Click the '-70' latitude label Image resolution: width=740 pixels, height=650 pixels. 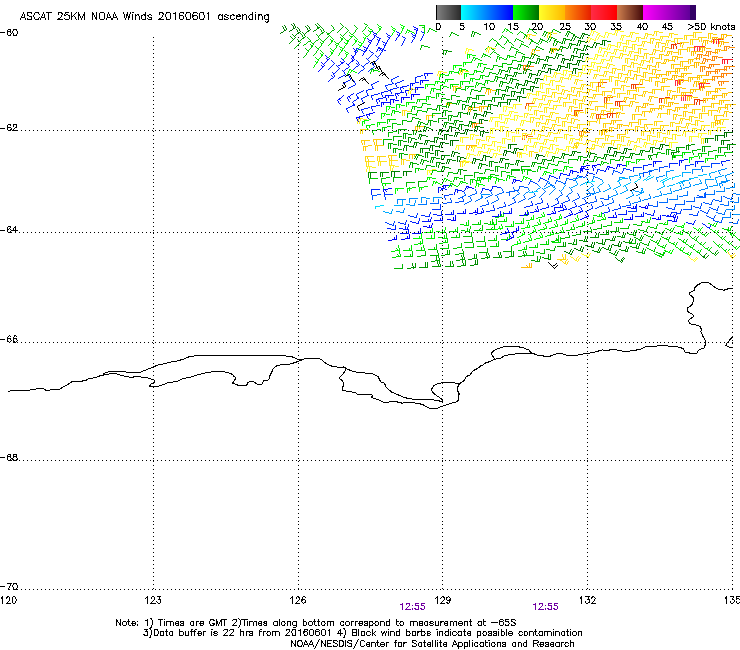coord(9,586)
